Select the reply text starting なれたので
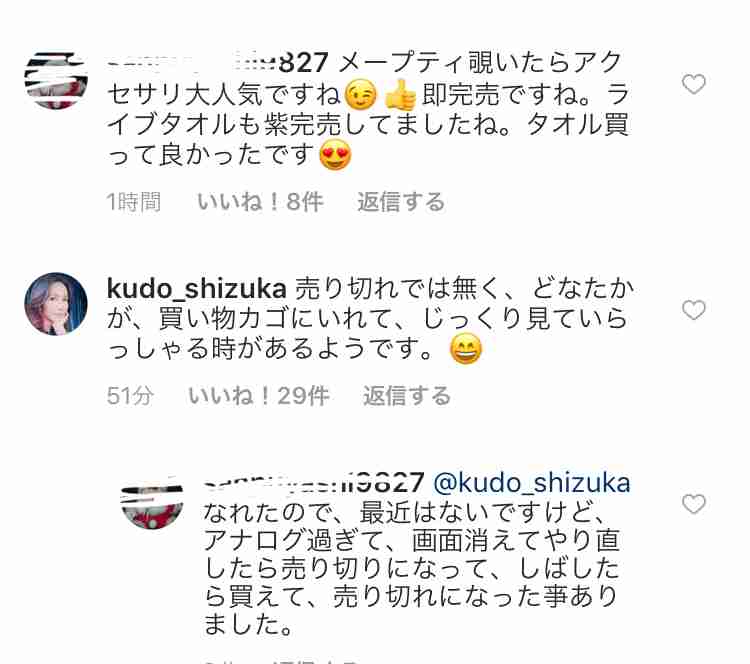750x664 pixels. (412, 568)
